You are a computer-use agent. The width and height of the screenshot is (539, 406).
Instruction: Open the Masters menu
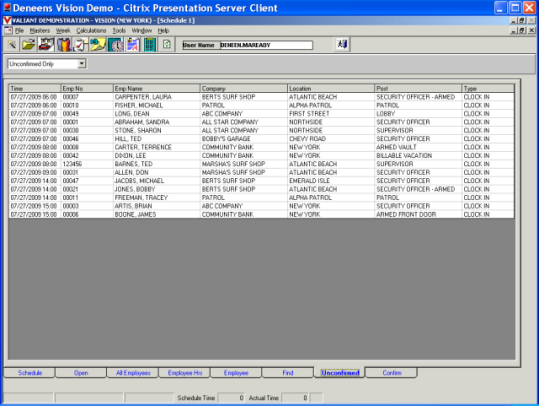40,31
